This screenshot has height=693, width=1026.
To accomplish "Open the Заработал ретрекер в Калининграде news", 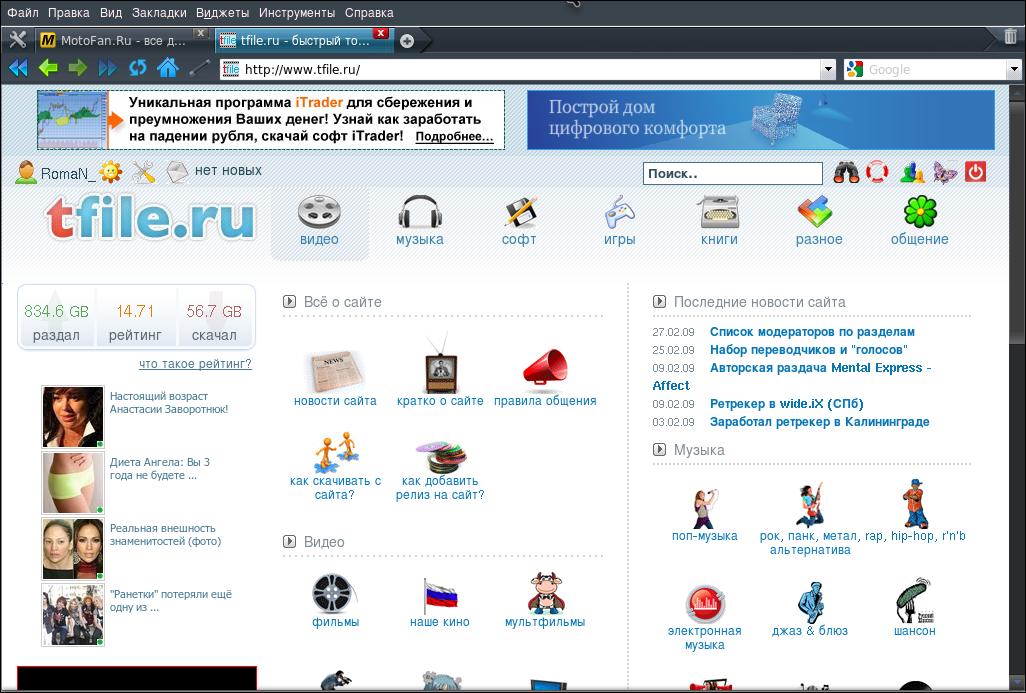I will (819, 421).
